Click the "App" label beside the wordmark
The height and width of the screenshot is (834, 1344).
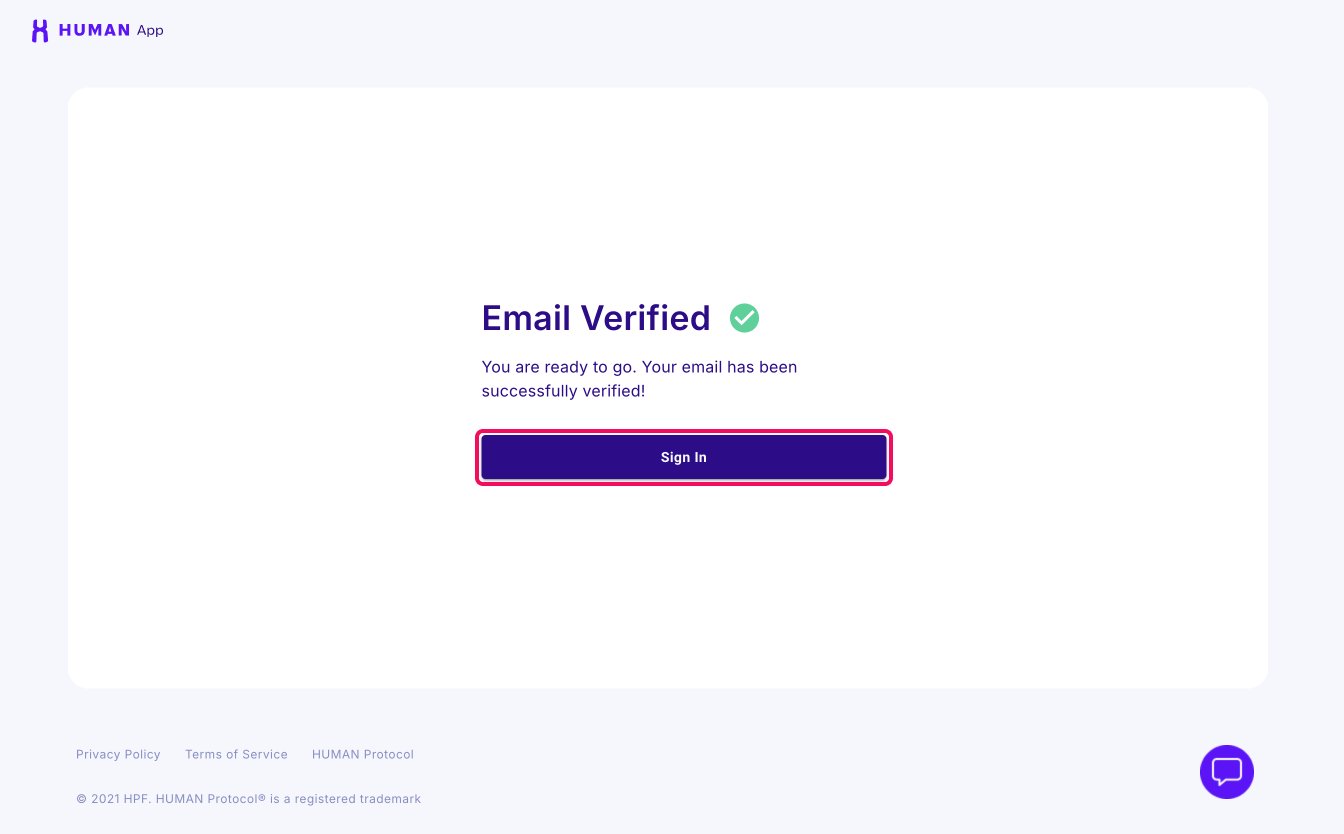(150, 31)
